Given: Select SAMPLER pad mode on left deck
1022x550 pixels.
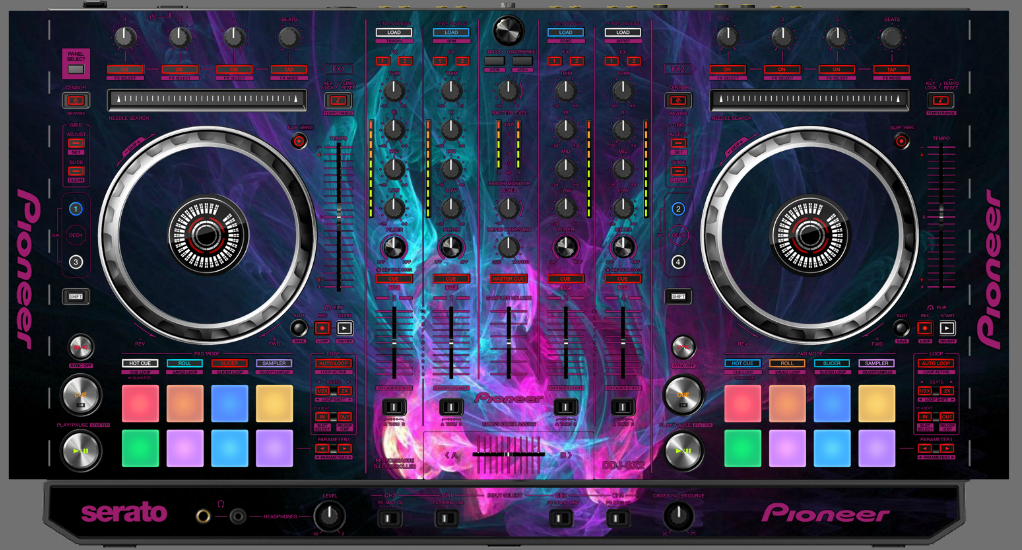Looking at the screenshot, I should (274, 363).
